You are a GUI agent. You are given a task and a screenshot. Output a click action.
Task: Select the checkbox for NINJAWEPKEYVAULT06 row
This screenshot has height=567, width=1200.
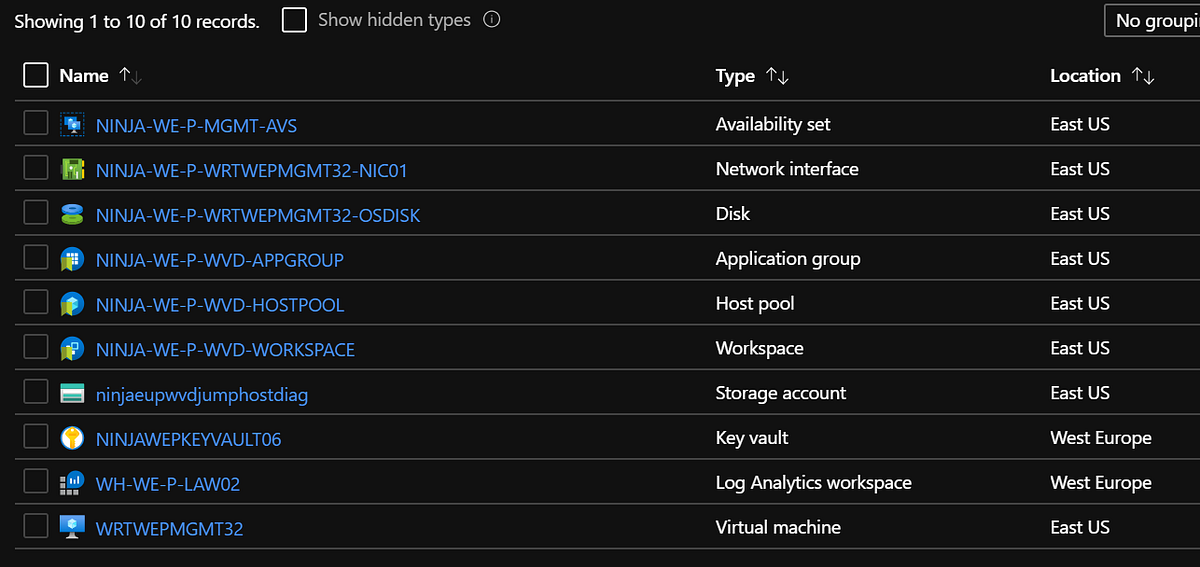pyautogui.click(x=36, y=437)
